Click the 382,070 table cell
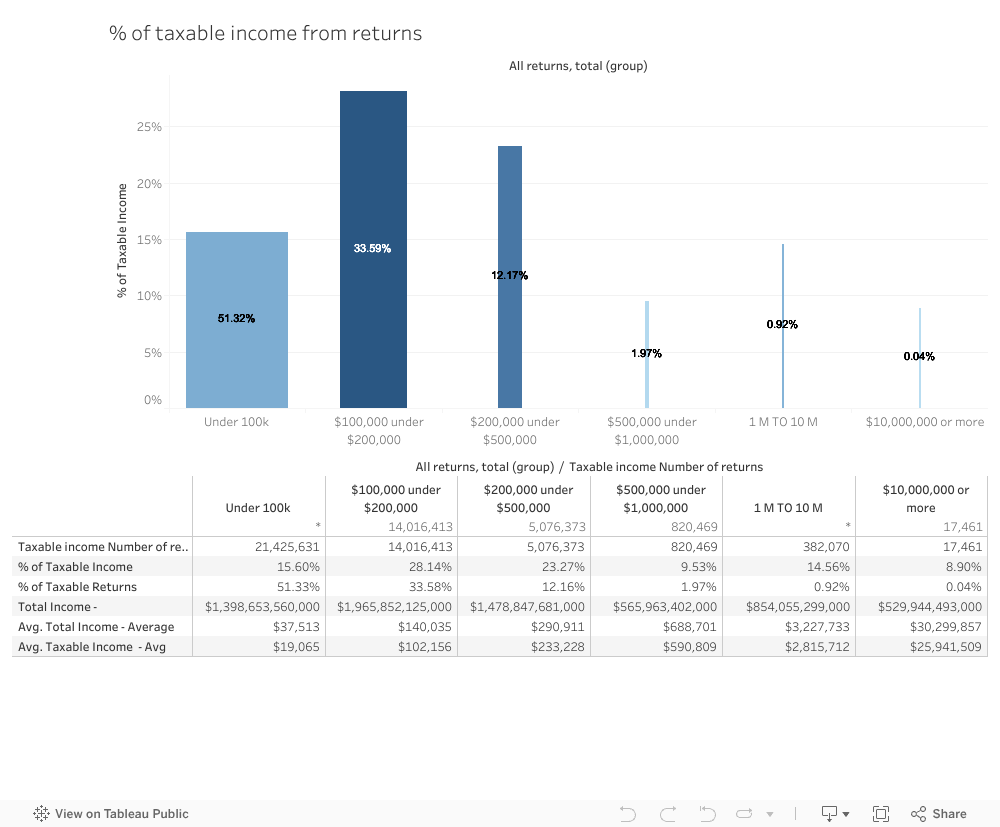Image resolution: width=1000 pixels, height=827 pixels. tap(826, 546)
